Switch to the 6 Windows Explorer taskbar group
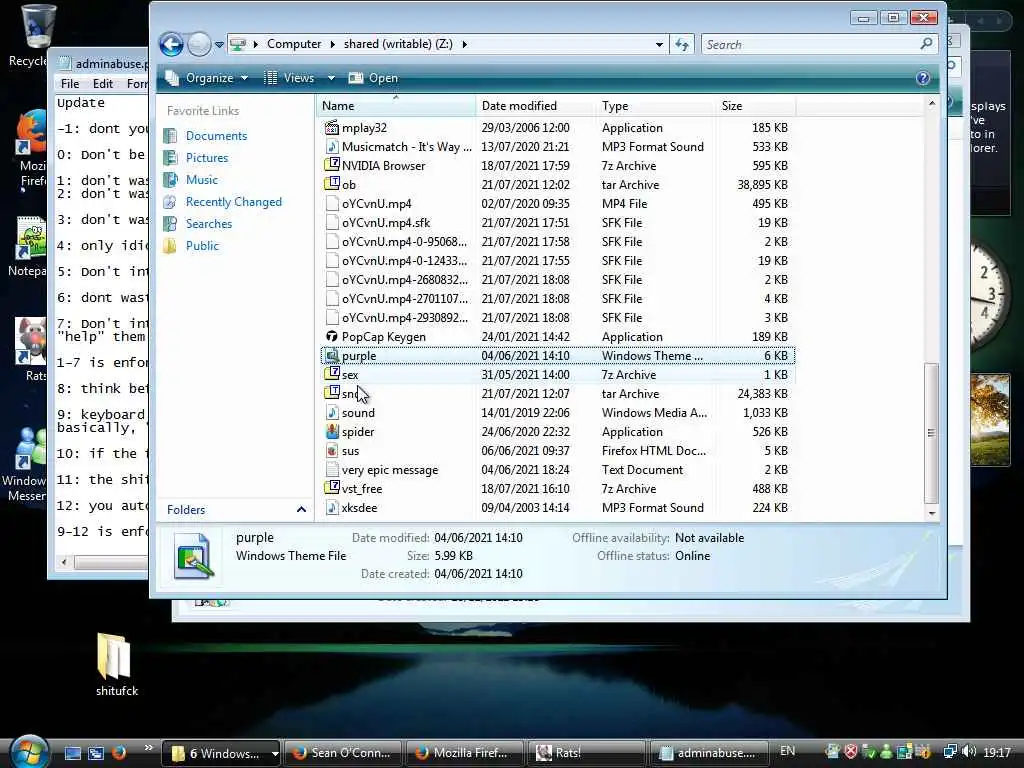1024x768 pixels. 220,753
